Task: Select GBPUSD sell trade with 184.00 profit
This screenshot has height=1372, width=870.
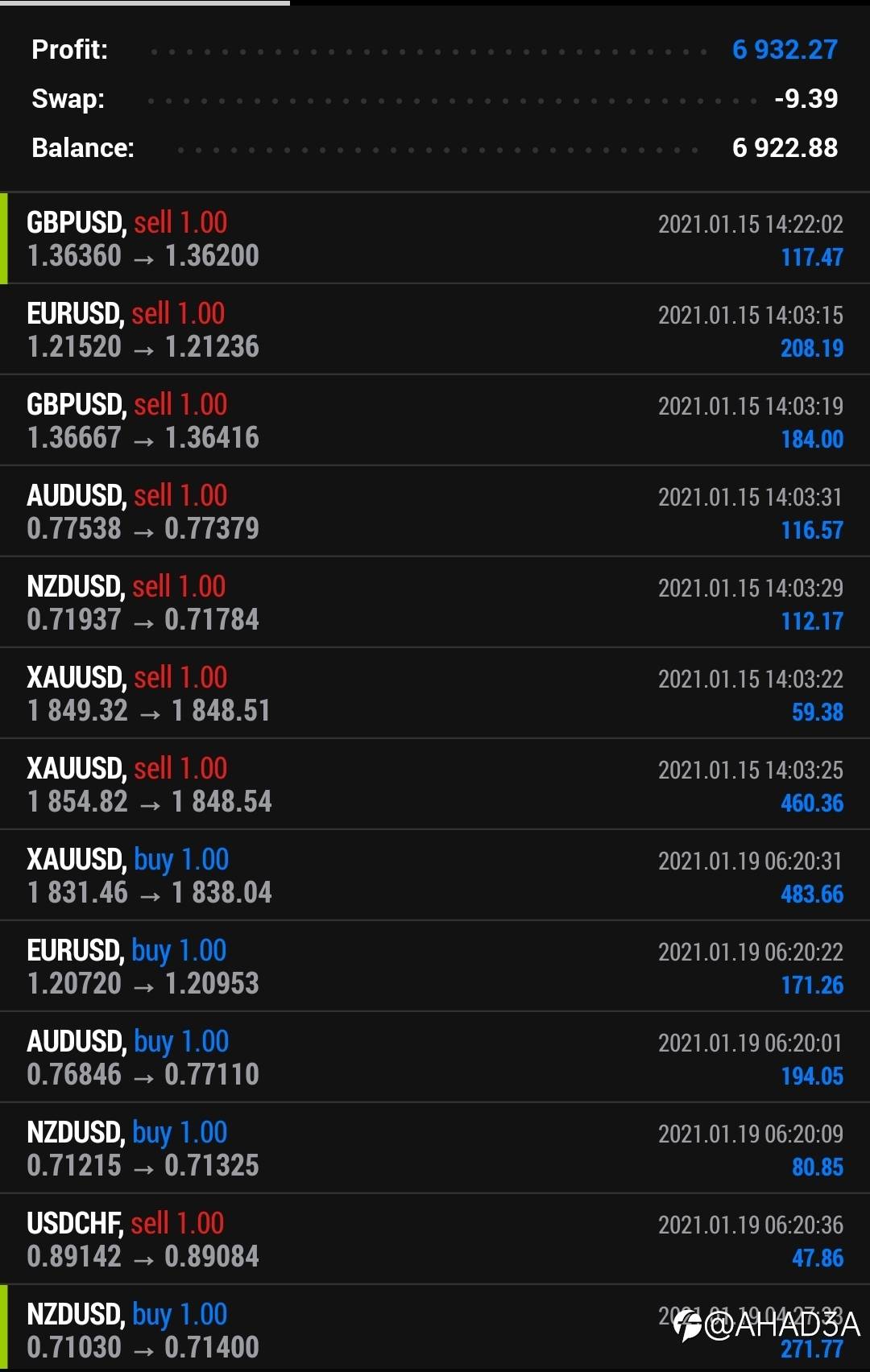Action: (435, 421)
